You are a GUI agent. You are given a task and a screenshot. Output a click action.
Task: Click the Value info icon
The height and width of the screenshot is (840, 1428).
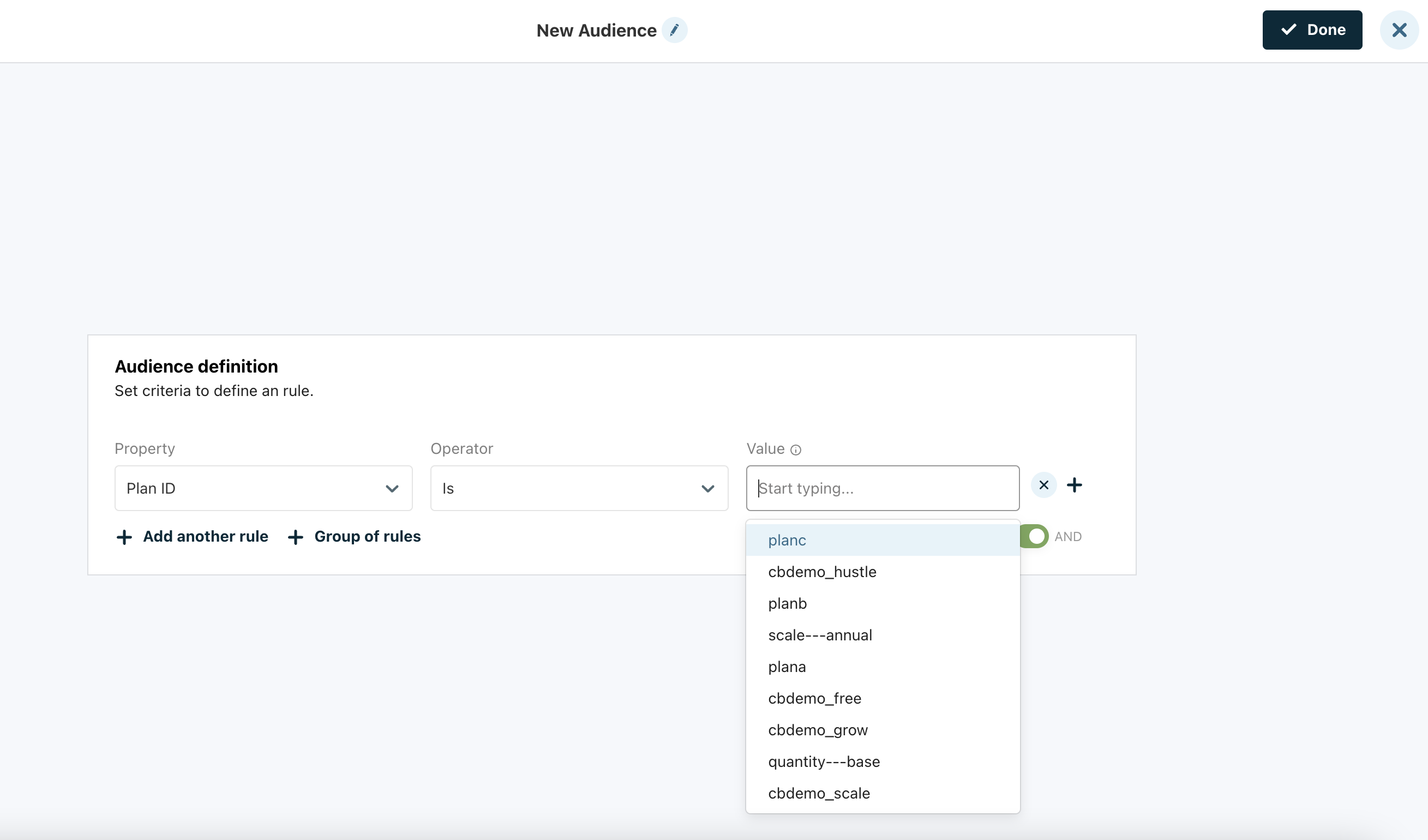[x=796, y=450]
